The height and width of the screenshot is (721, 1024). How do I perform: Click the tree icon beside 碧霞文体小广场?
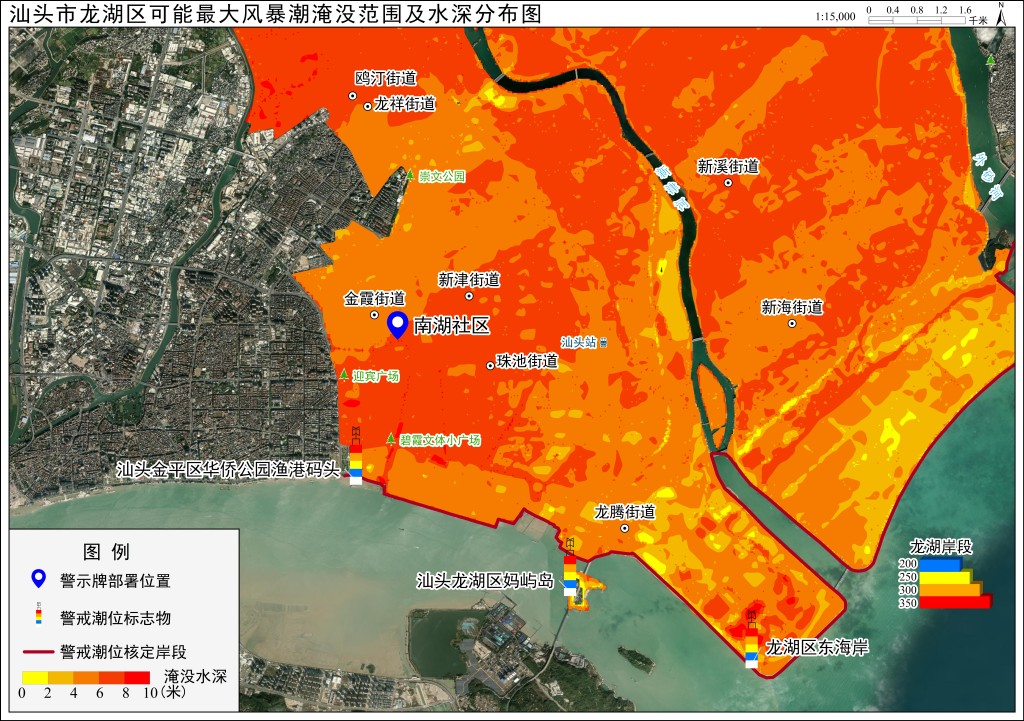tap(391, 439)
